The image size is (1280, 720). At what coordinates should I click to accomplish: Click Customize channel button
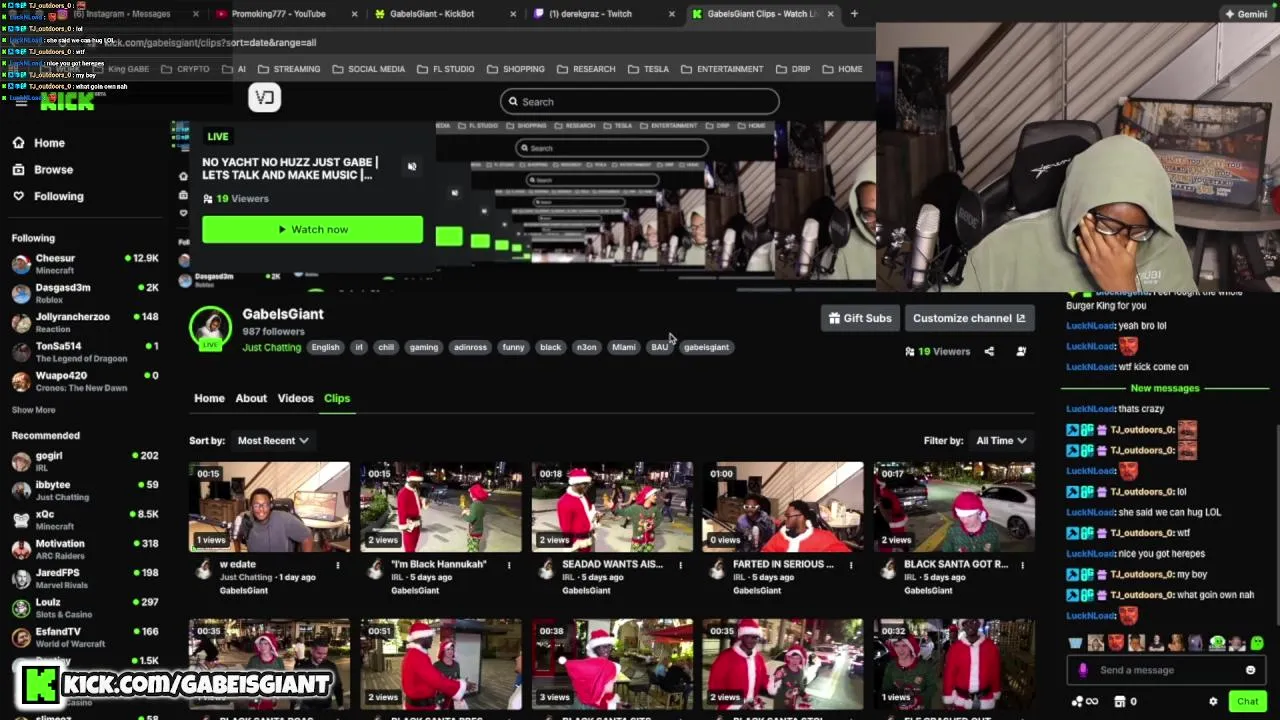point(968,318)
